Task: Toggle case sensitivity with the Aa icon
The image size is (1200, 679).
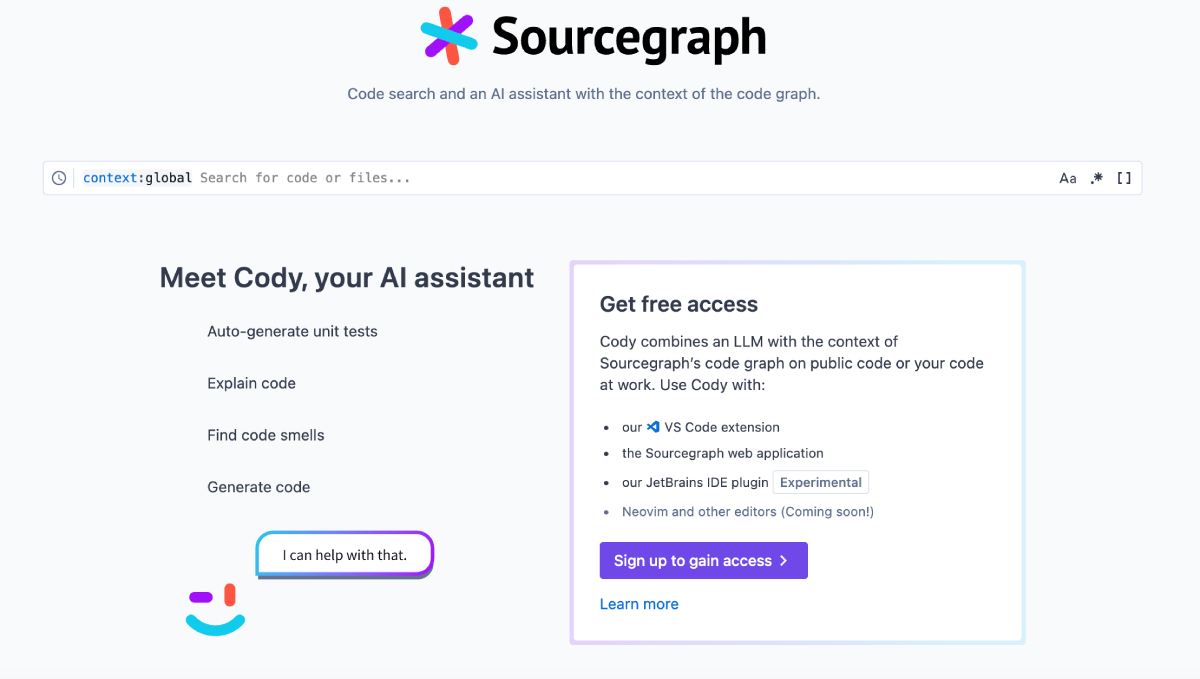Action: pyautogui.click(x=1068, y=177)
